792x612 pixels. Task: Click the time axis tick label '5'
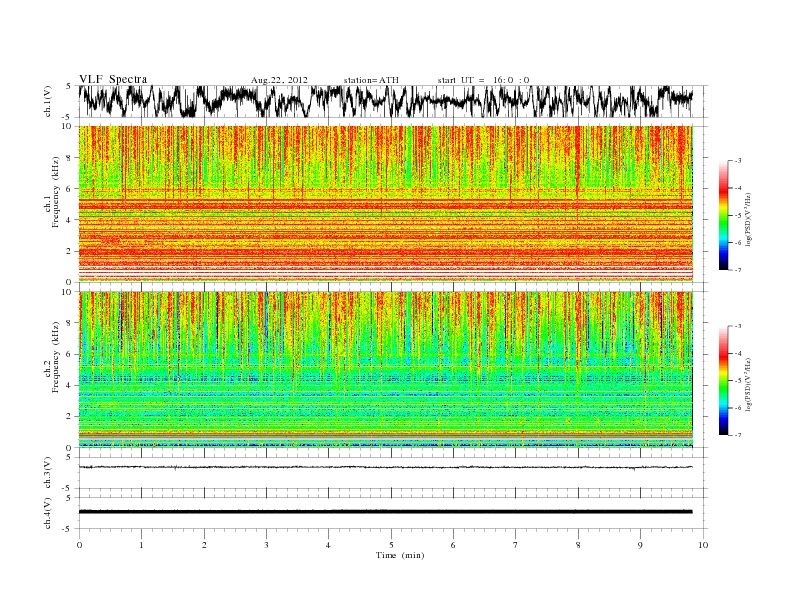point(391,545)
